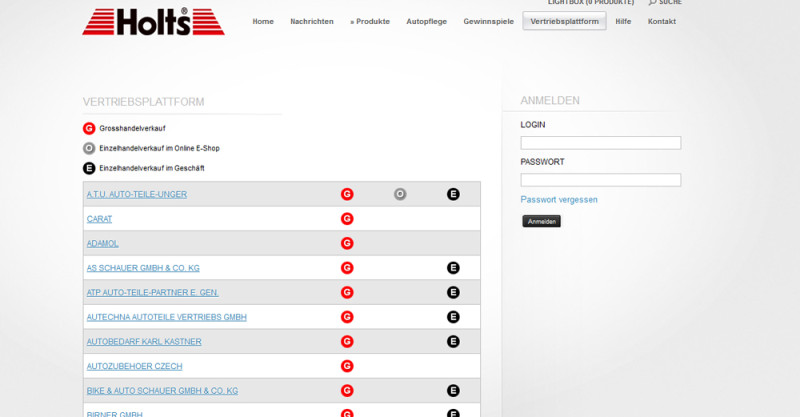Click G icon in Autobedarf Karl Kastner row
Screen dimensions: 800x417
pos(347,341)
